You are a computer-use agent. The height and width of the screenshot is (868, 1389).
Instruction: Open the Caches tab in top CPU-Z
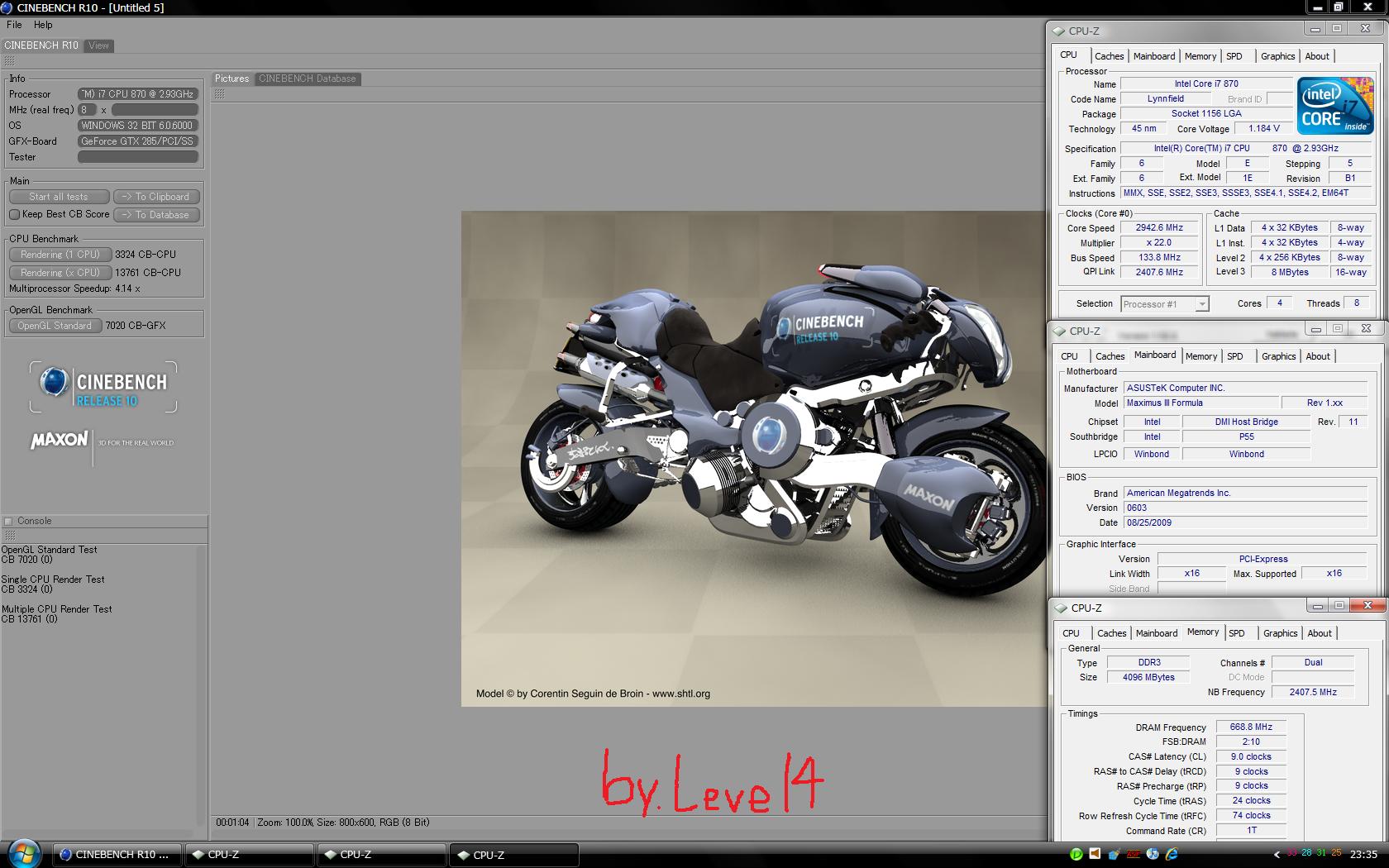point(1109,56)
